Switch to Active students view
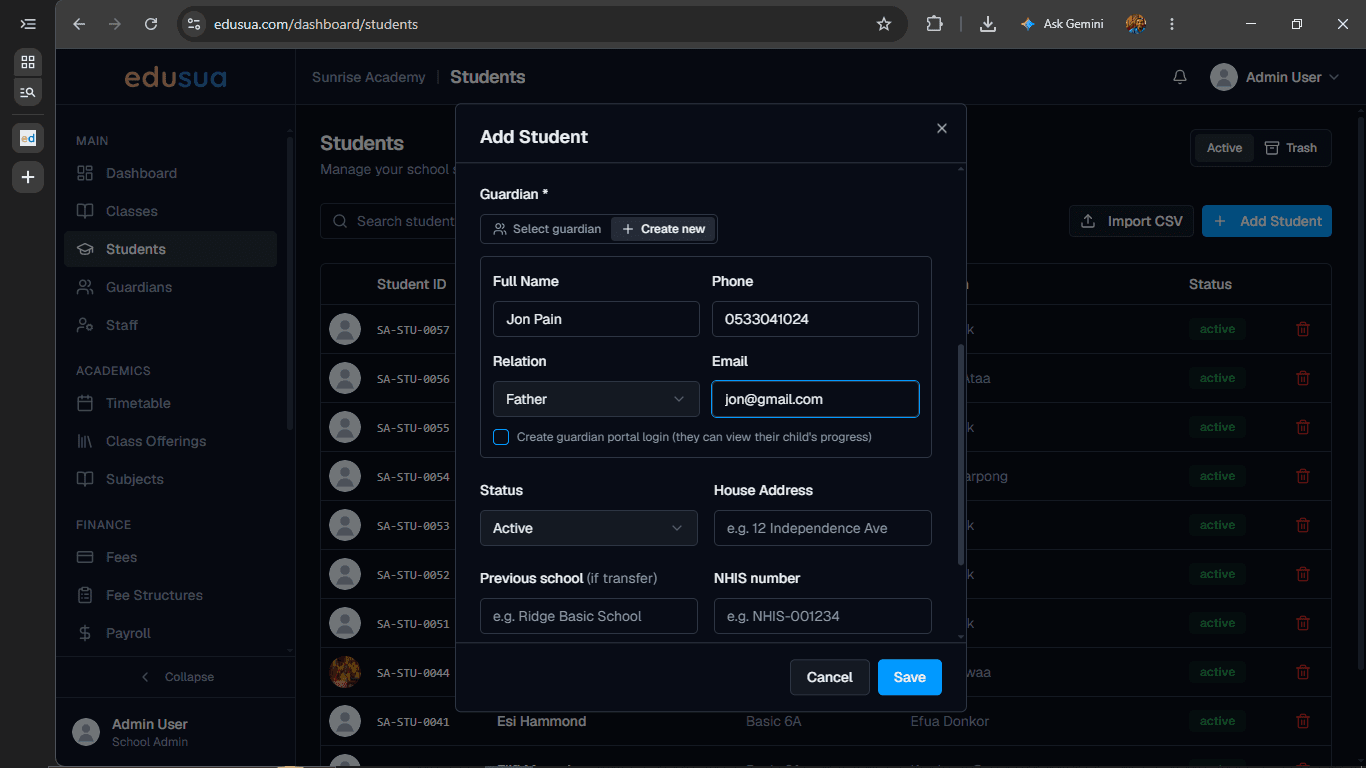The width and height of the screenshot is (1366, 768). point(1224,148)
